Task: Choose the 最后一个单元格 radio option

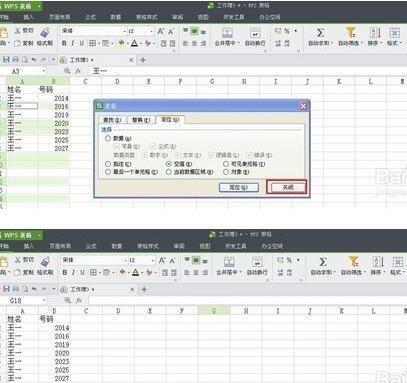Action: (x=108, y=172)
